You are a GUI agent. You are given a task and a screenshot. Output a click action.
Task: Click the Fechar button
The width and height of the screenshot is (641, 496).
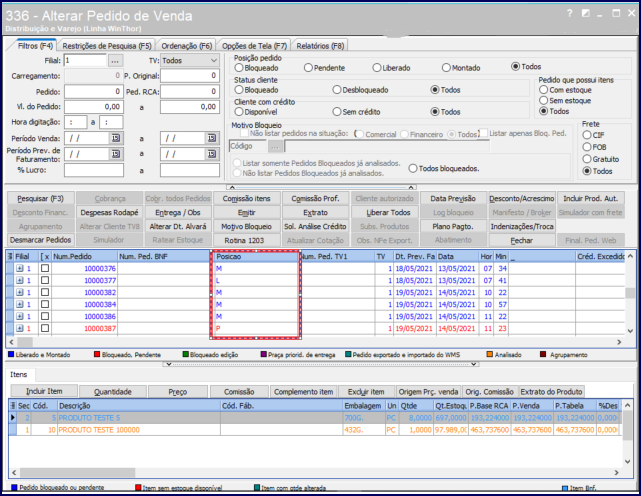522,240
